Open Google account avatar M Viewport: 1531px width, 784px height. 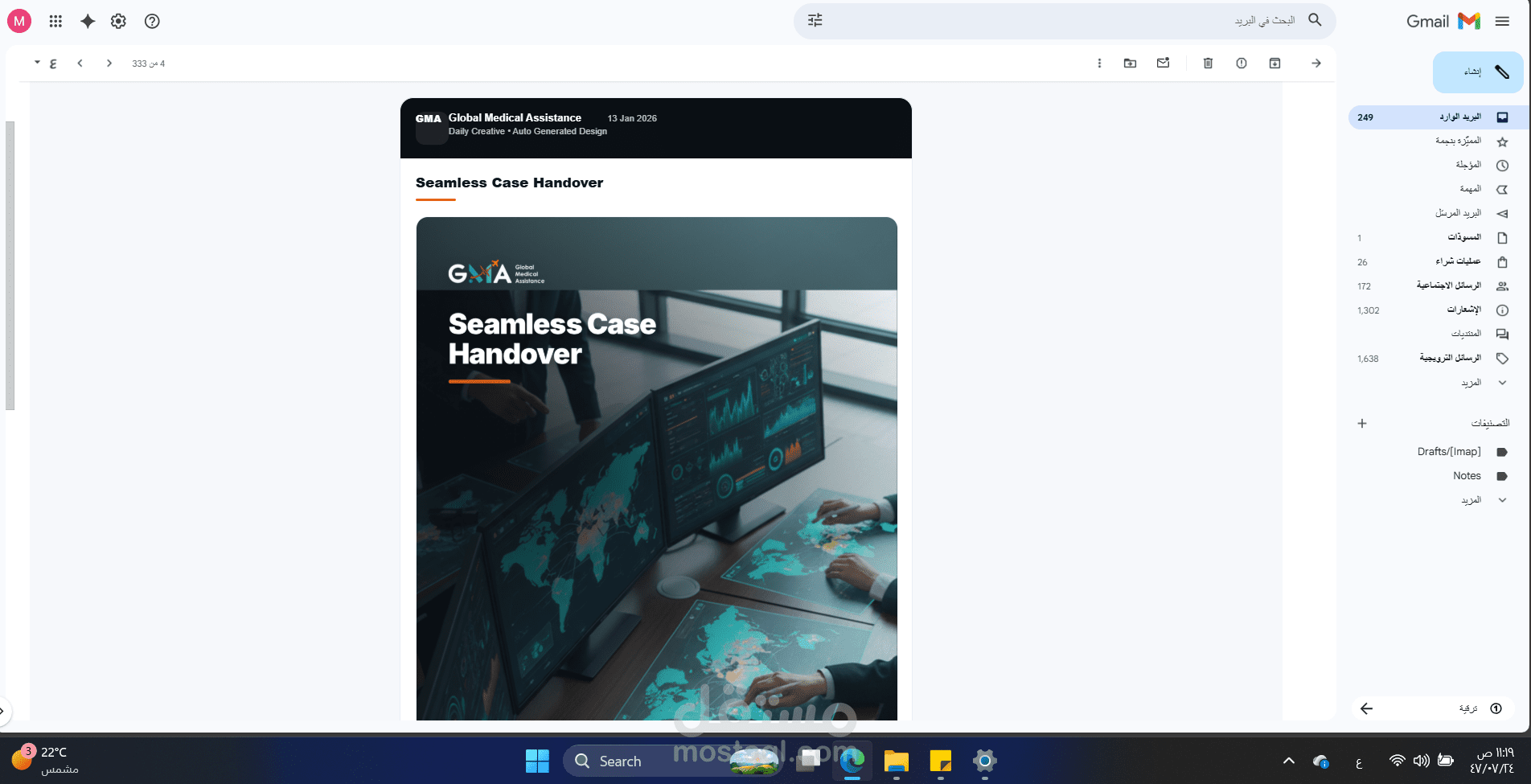[19, 22]
